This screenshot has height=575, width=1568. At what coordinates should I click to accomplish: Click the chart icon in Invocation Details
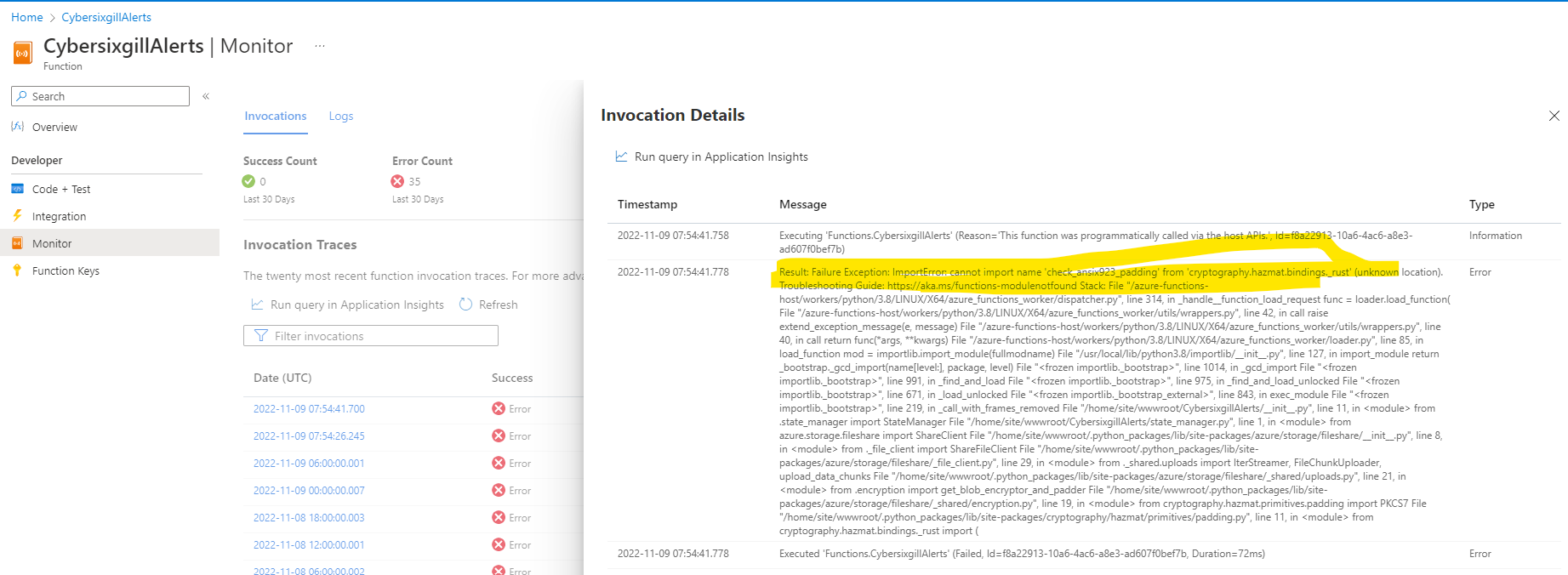tap(622, 157)
